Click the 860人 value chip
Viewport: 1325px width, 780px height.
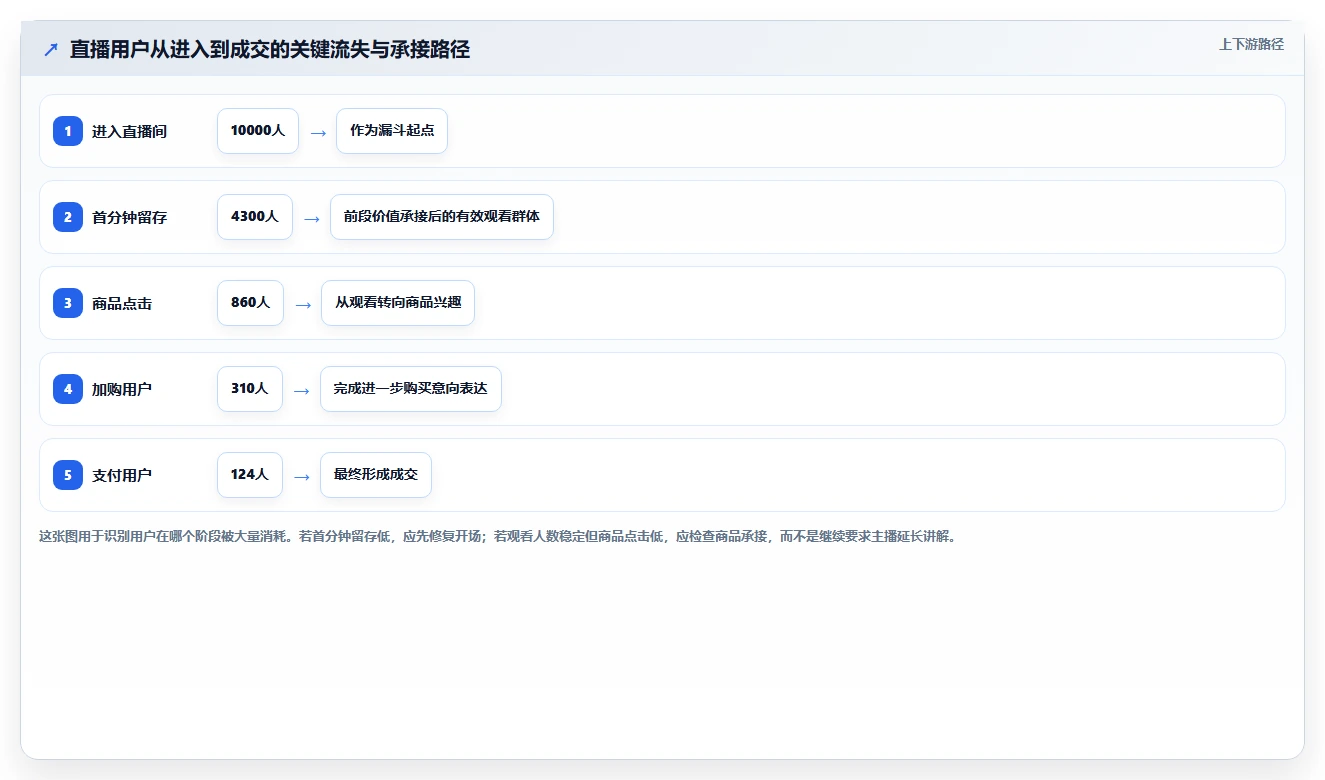250,303
